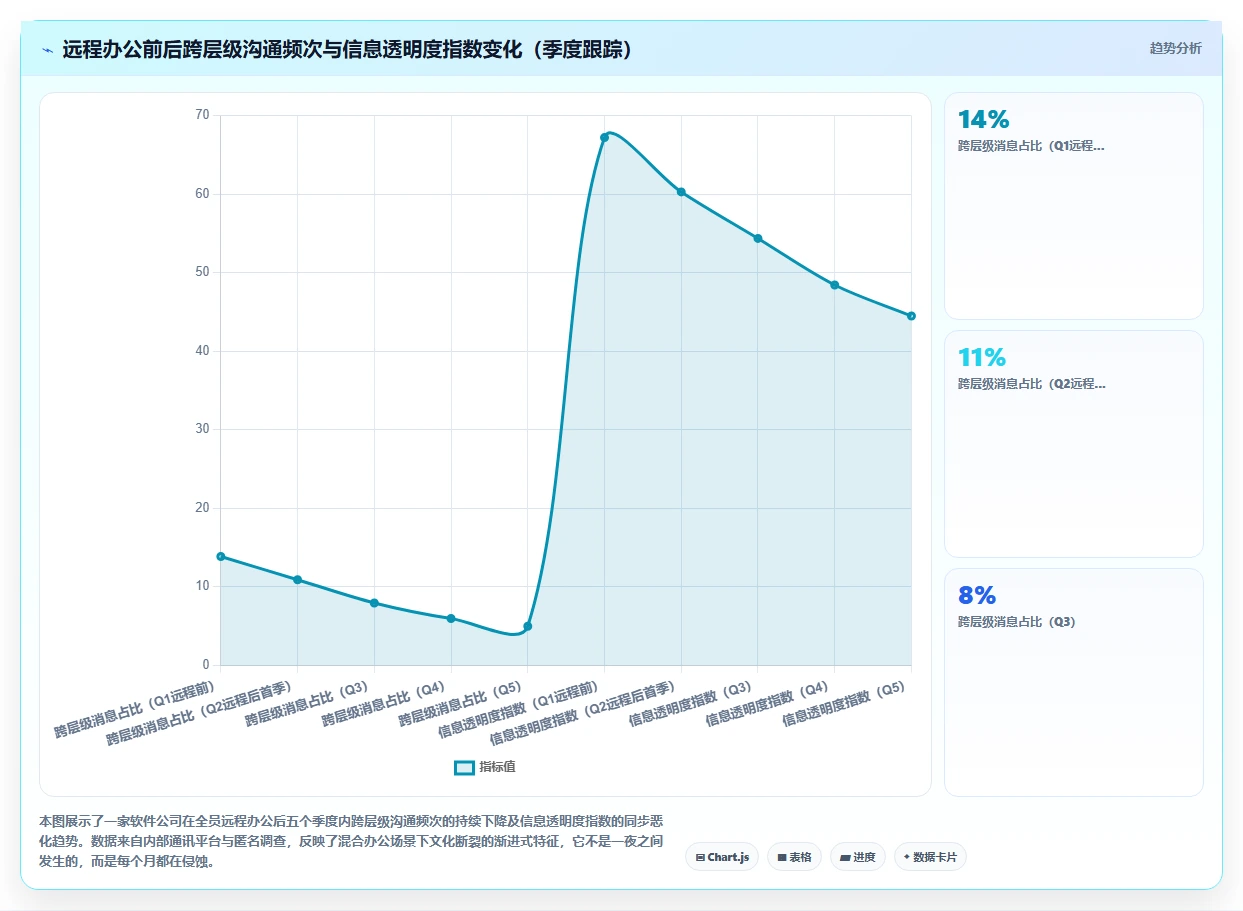Click the x-axis label 跨层级消息占比（Q1远程前）
The width and height of the screenshot is (1243, 911).
tap(135, 710)
